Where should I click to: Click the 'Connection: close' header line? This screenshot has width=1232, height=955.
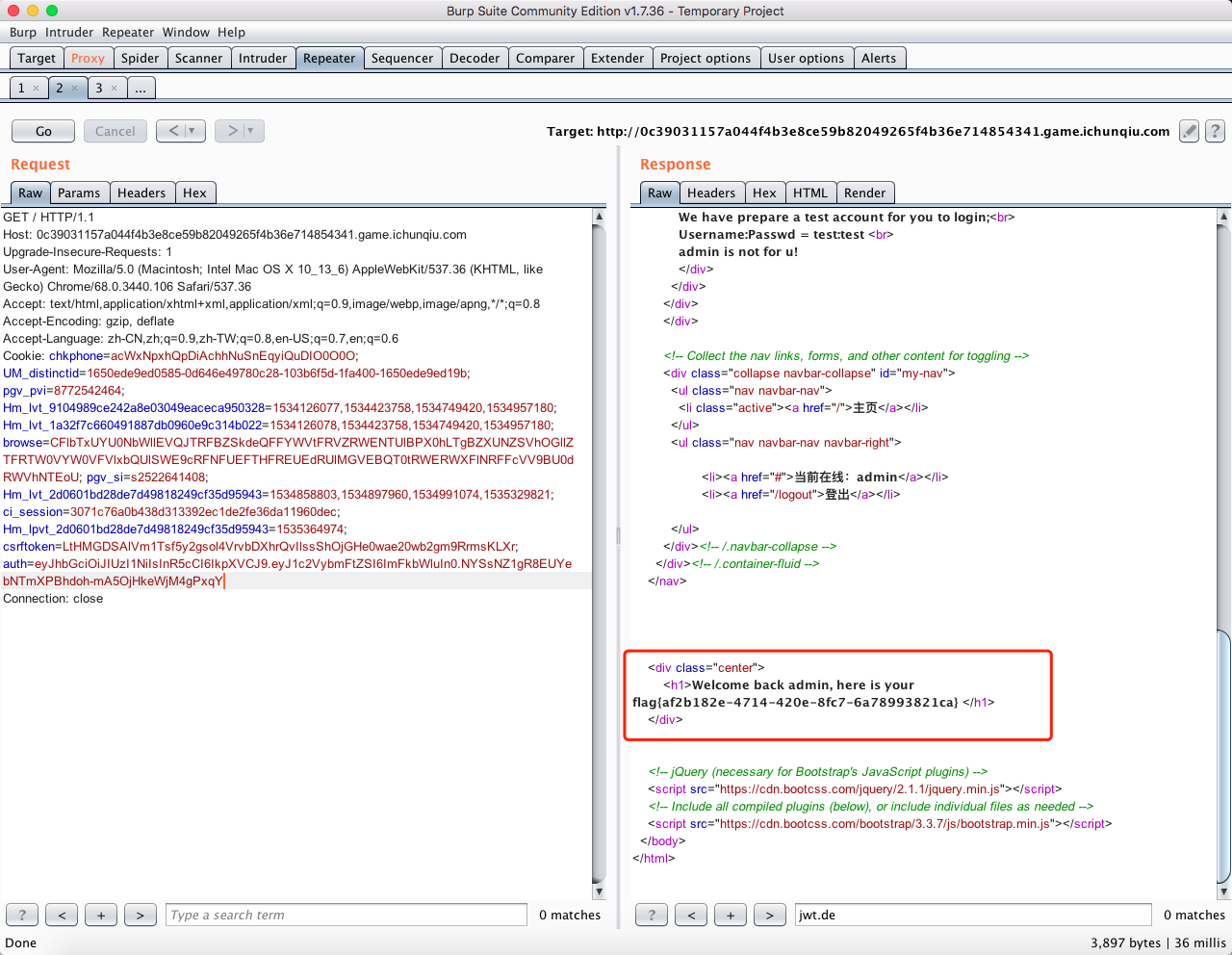pyautogui.click(x=53, y=599)
